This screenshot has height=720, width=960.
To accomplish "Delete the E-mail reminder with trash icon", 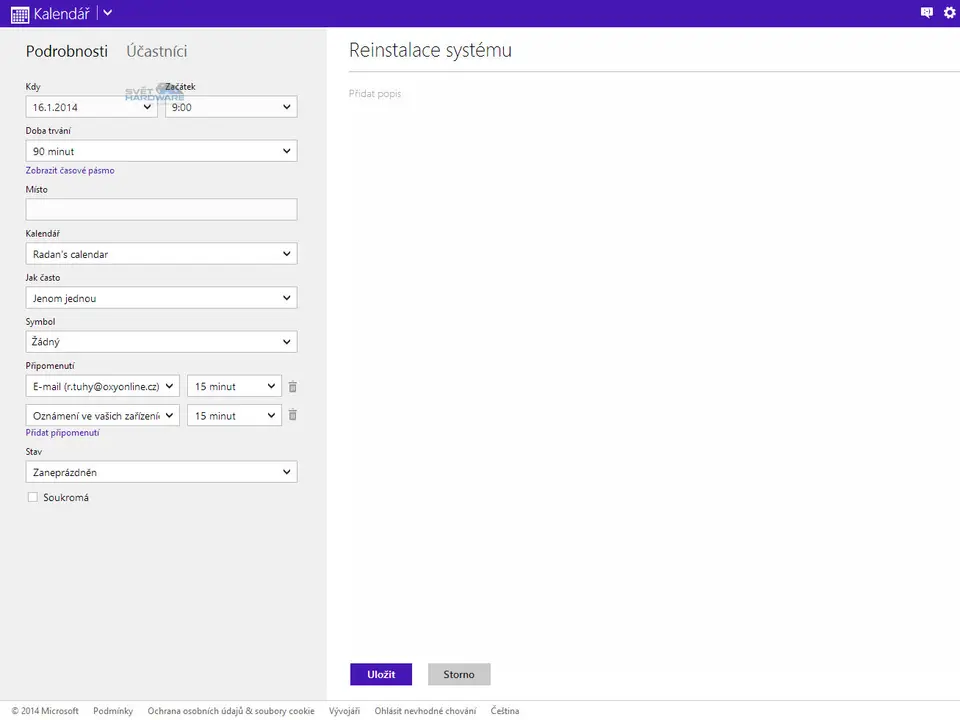I will (293, 387).
